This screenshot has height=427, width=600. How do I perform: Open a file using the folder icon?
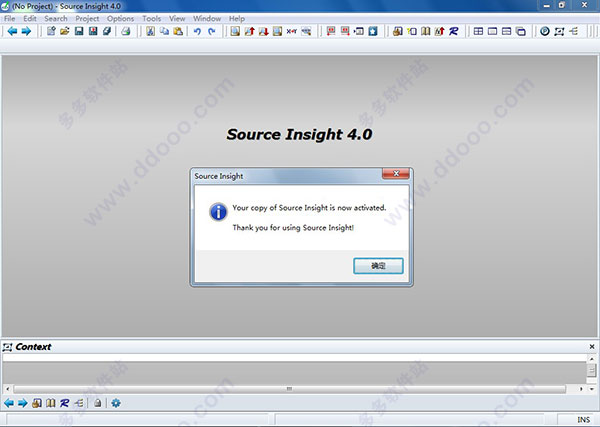tap(65, 31)
